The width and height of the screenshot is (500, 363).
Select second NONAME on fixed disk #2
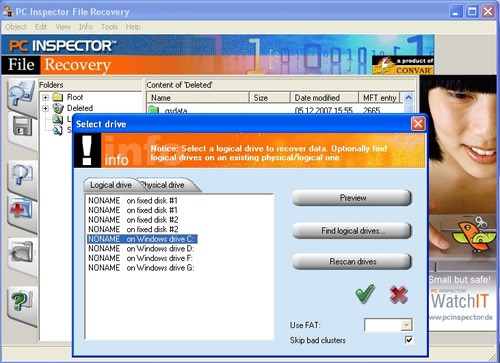point(133,230)
